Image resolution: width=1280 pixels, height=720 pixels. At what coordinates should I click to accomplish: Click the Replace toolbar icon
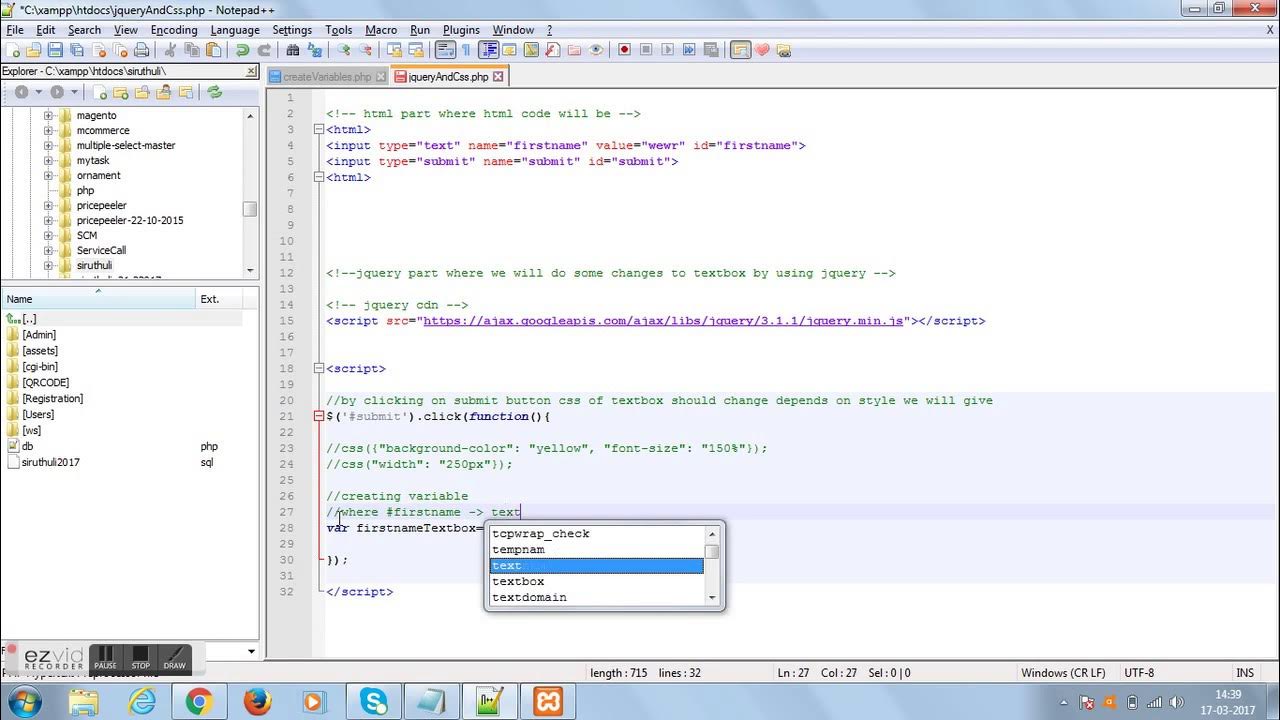tap(314, 50)
